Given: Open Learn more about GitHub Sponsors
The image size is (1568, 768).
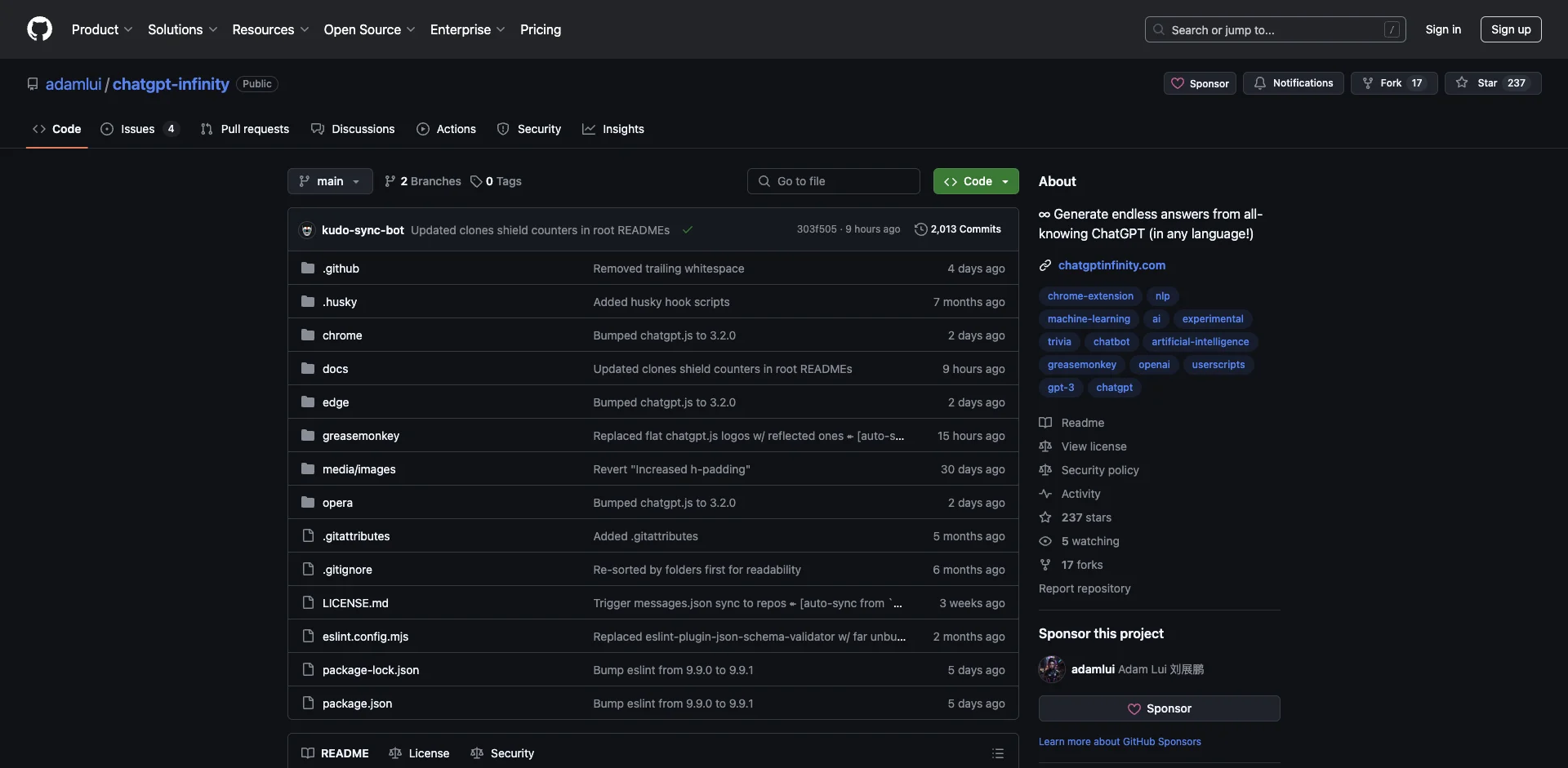Looking at the screenshot, I should coord(1120,742).
